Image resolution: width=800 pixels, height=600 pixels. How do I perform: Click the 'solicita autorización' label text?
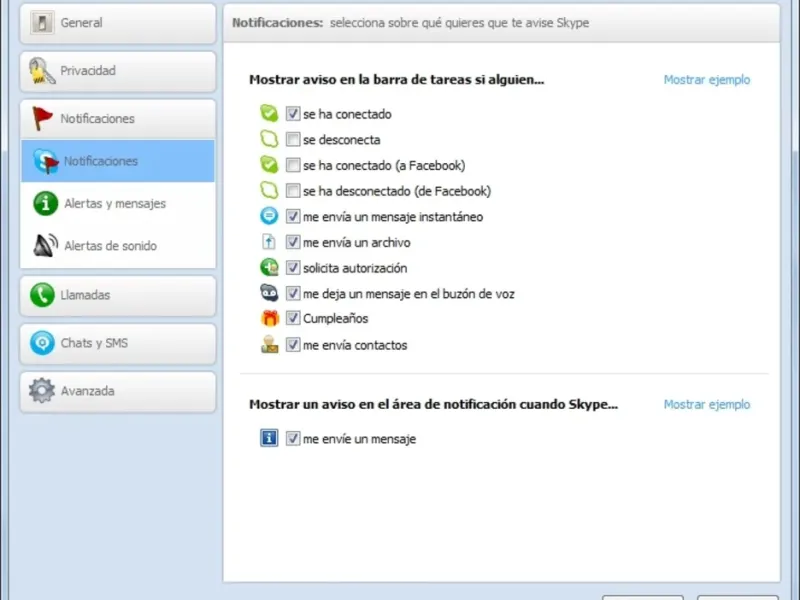point(355,268)
